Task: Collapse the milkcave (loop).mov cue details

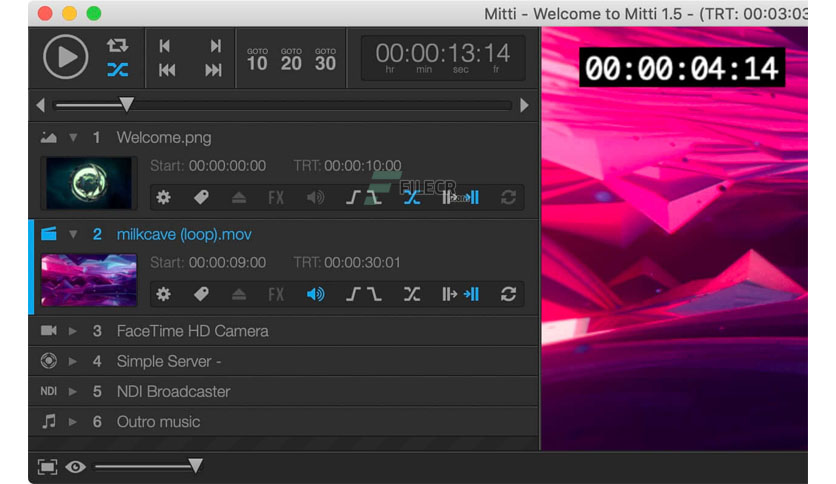Action: point(73,235)
